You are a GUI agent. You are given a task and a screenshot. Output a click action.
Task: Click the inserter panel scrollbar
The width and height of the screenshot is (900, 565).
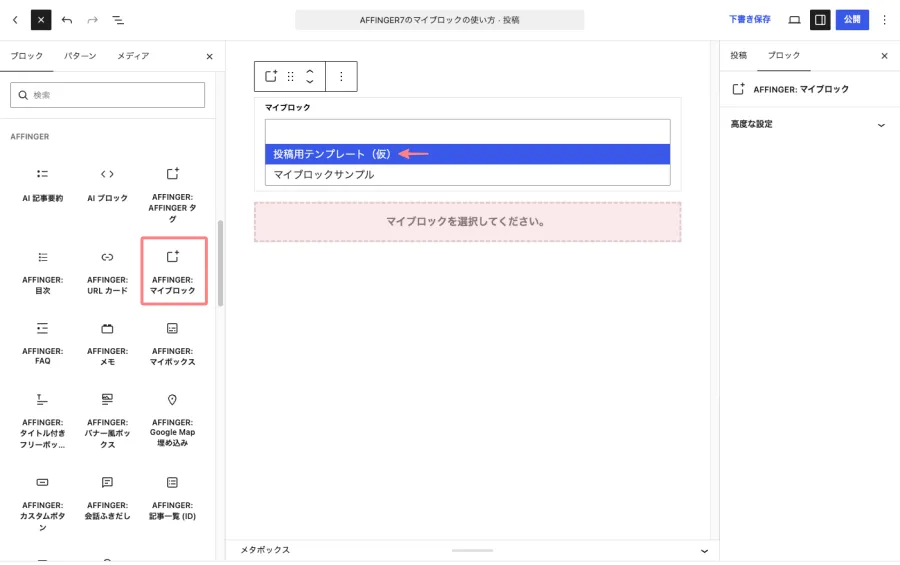pos(220,263)
